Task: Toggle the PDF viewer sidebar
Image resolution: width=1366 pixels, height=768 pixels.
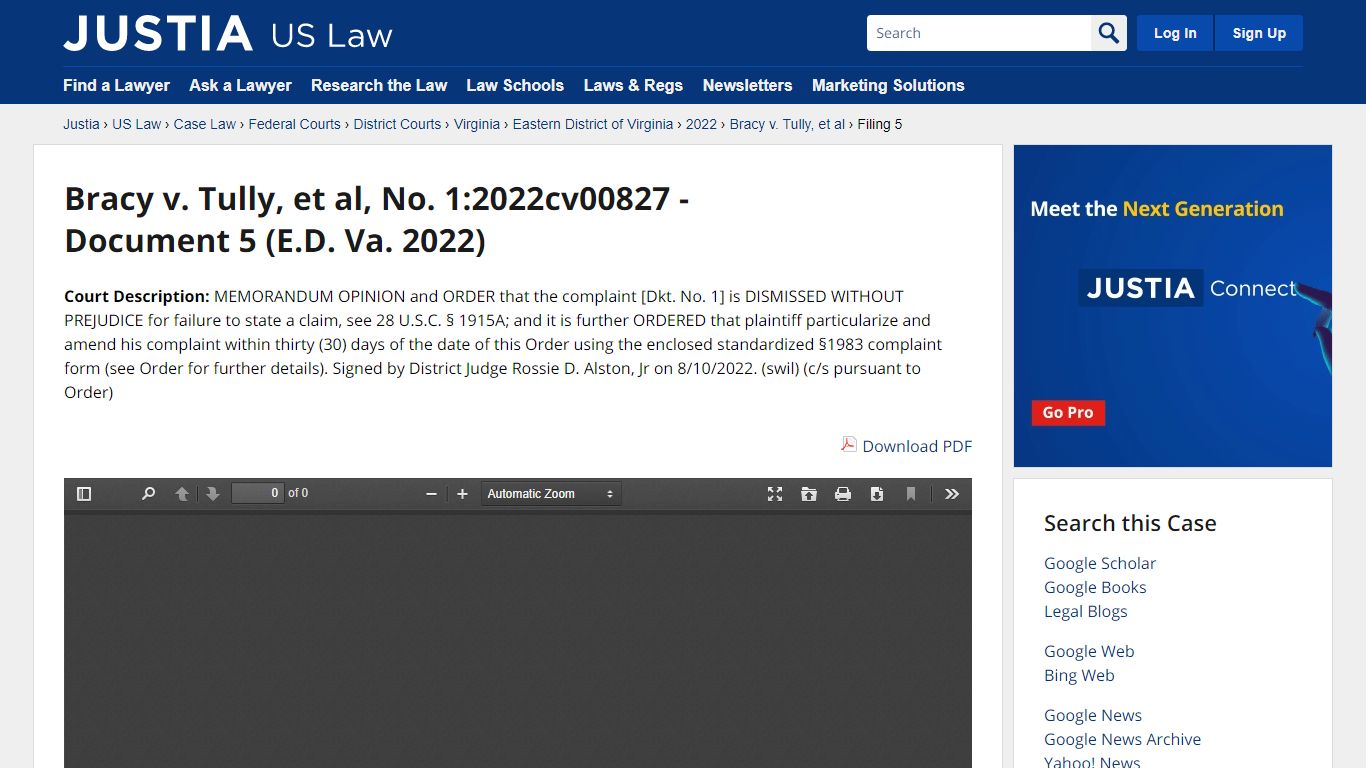Action: (x=84, y=494)
